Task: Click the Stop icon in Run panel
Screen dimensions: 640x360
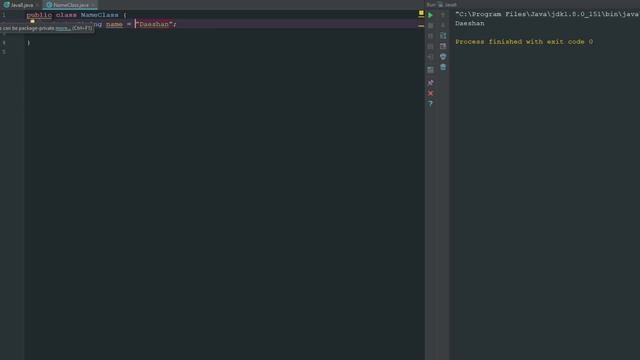Action: [430, 25]
